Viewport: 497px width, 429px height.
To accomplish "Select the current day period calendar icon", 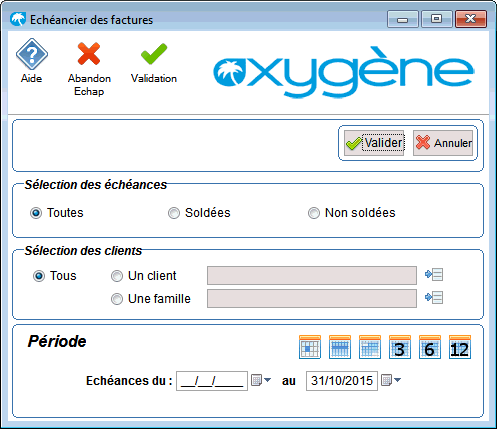I will coord(310,347).
